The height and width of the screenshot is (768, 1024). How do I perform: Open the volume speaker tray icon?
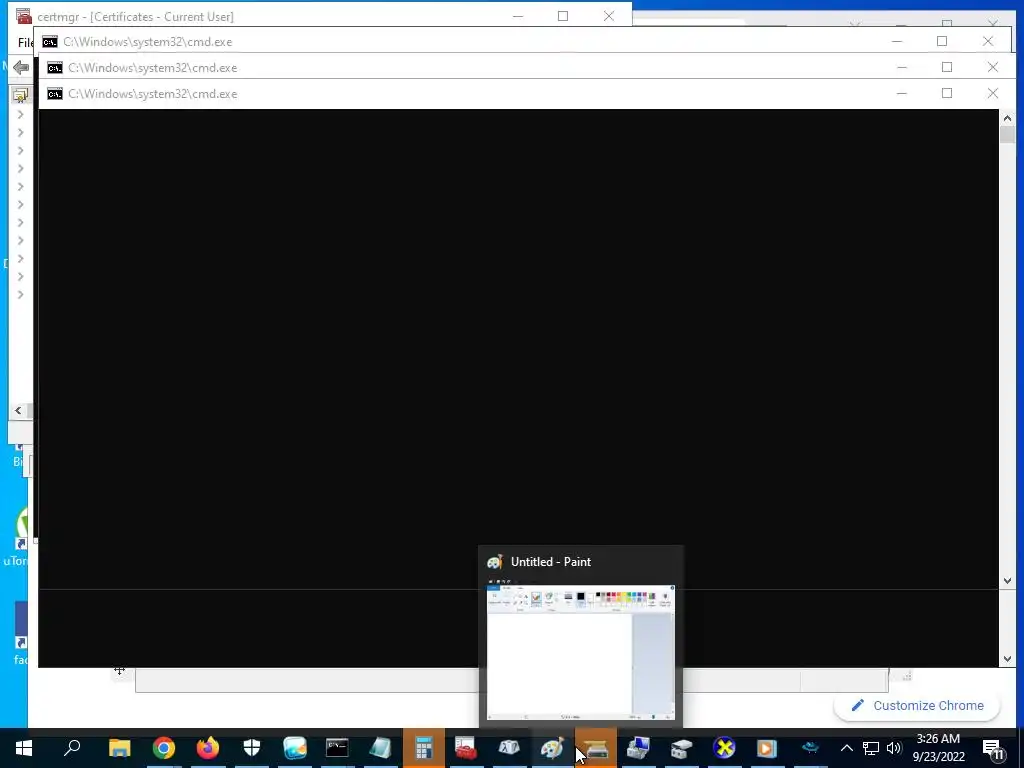click(894, 748)
